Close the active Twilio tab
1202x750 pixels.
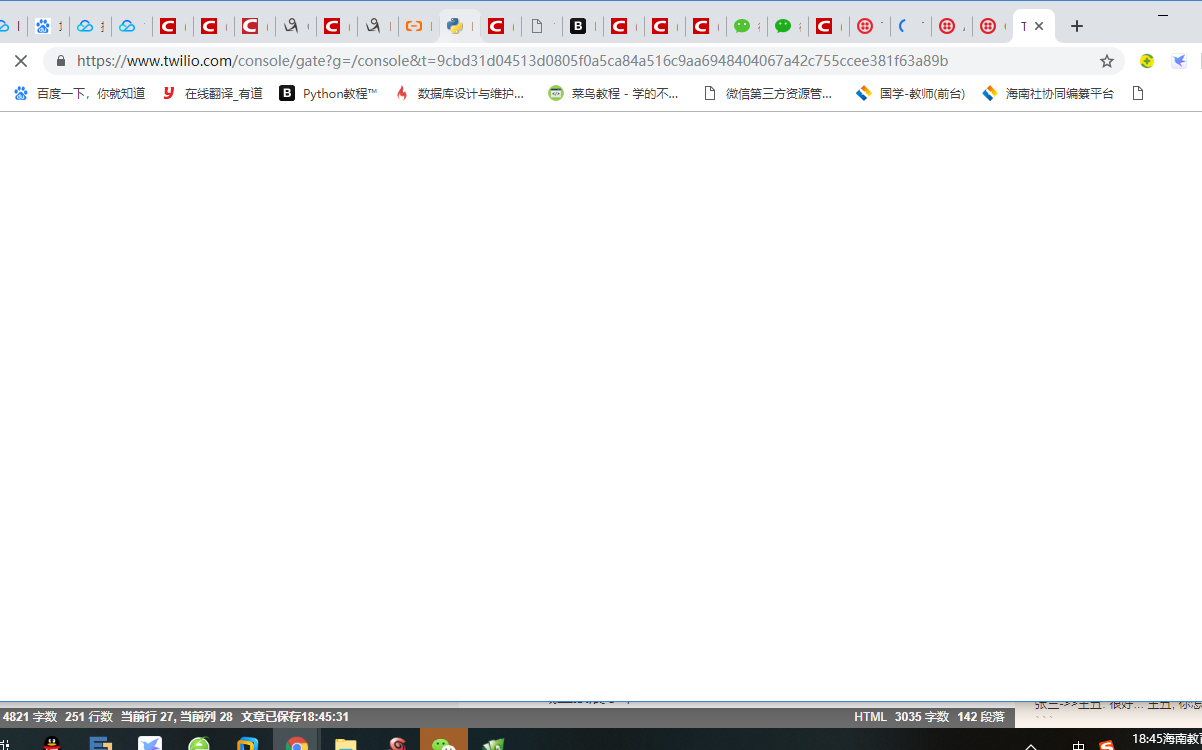[x=1039, y=26]
